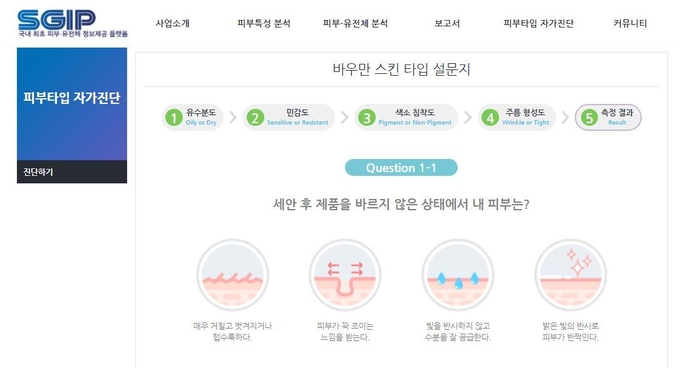680x368 pixels.
Task: Open the 피부특성 분석 menu
Action: (264, 23)
